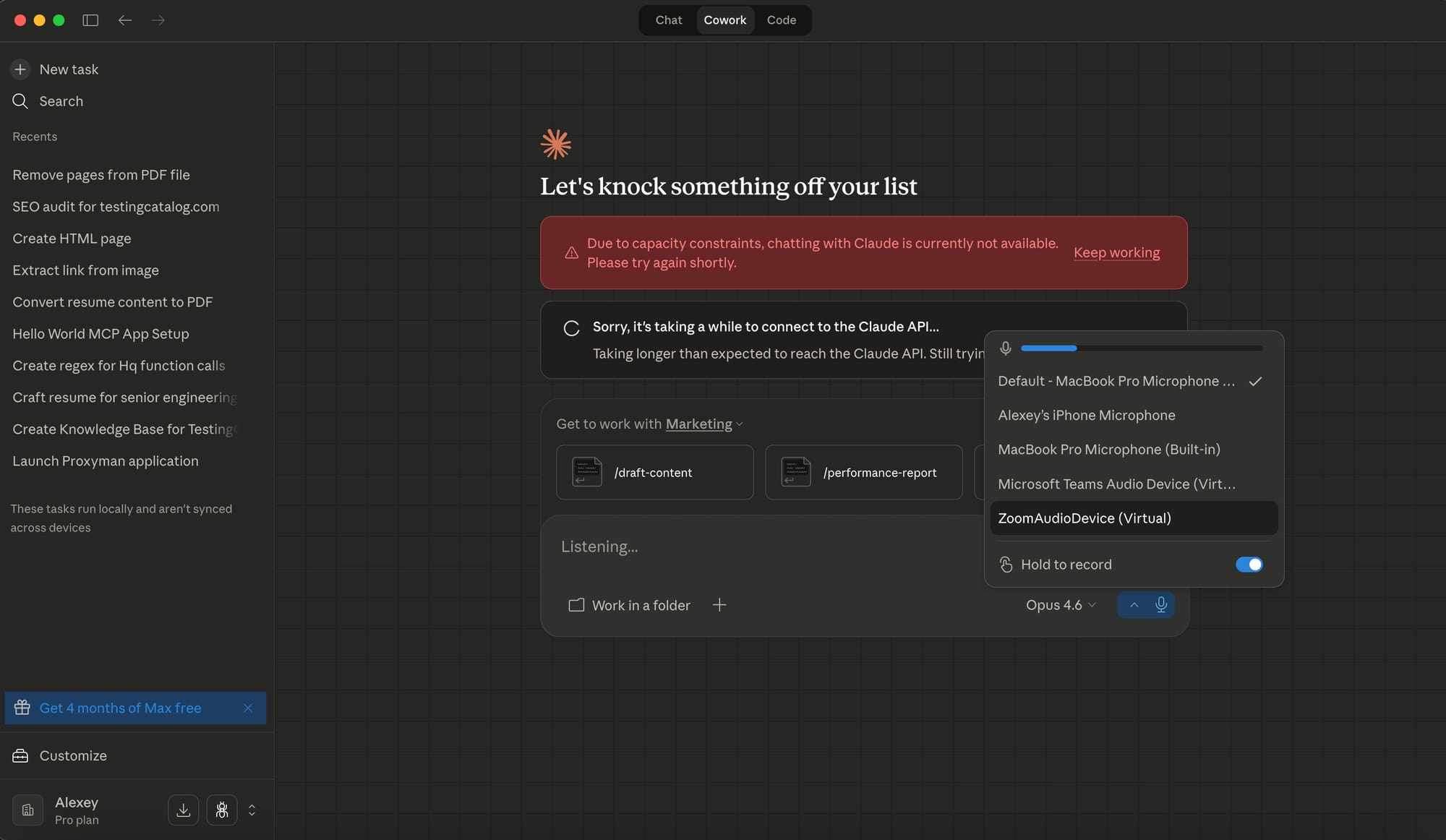Click the Keep working link
The width and height of the screenshot is (1446, 840).
point(1116,252)
